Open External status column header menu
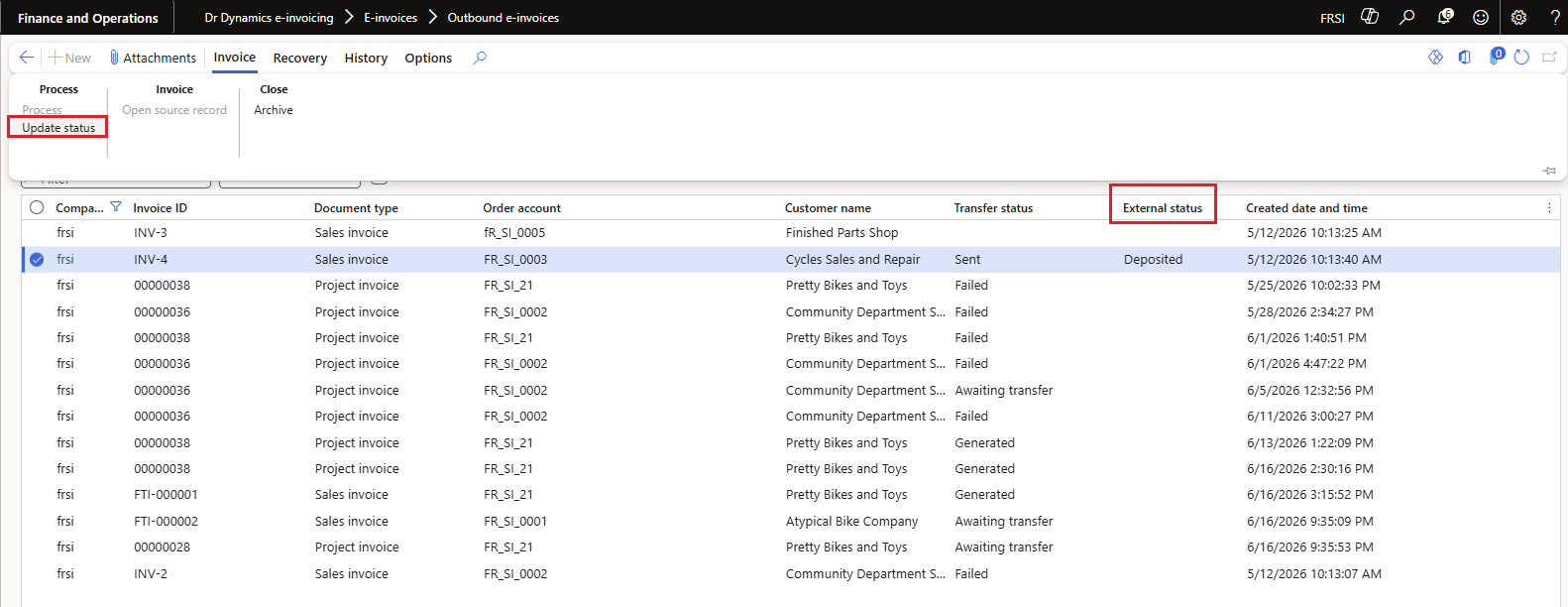This screenshot has height=607, width=1568. (1163, 207)
